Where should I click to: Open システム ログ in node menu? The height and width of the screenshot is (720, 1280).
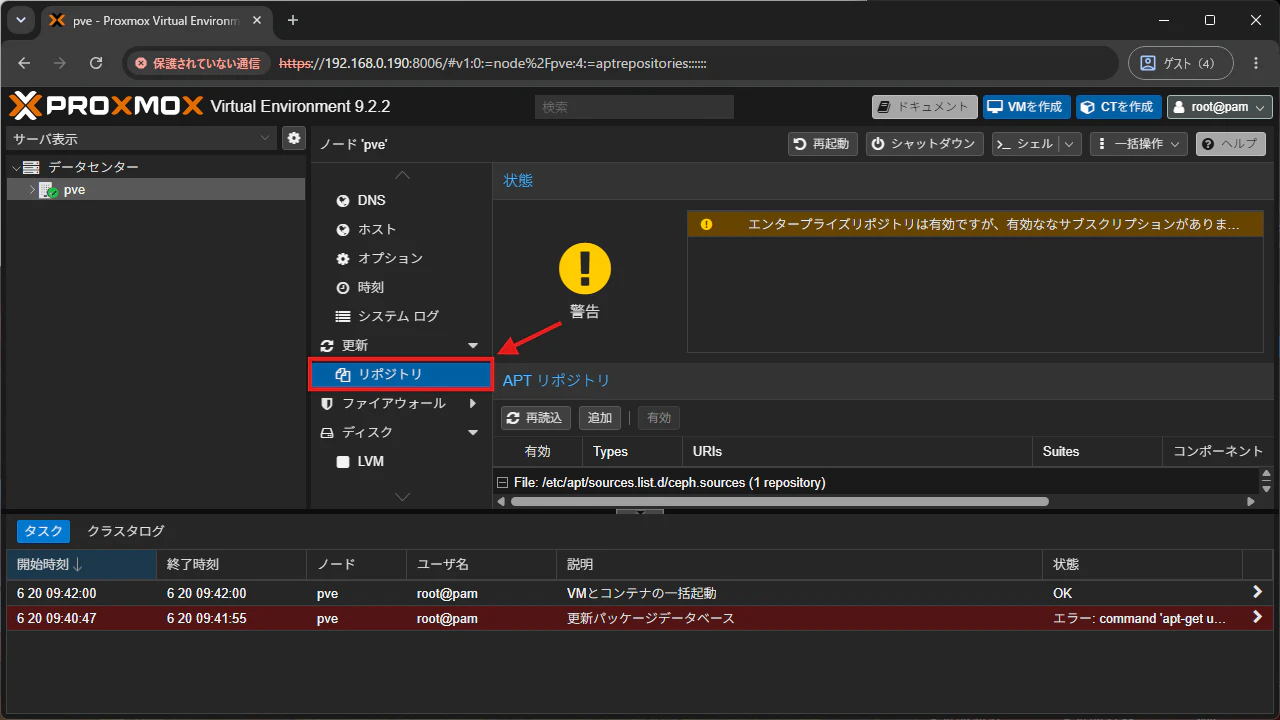point(401,316)
